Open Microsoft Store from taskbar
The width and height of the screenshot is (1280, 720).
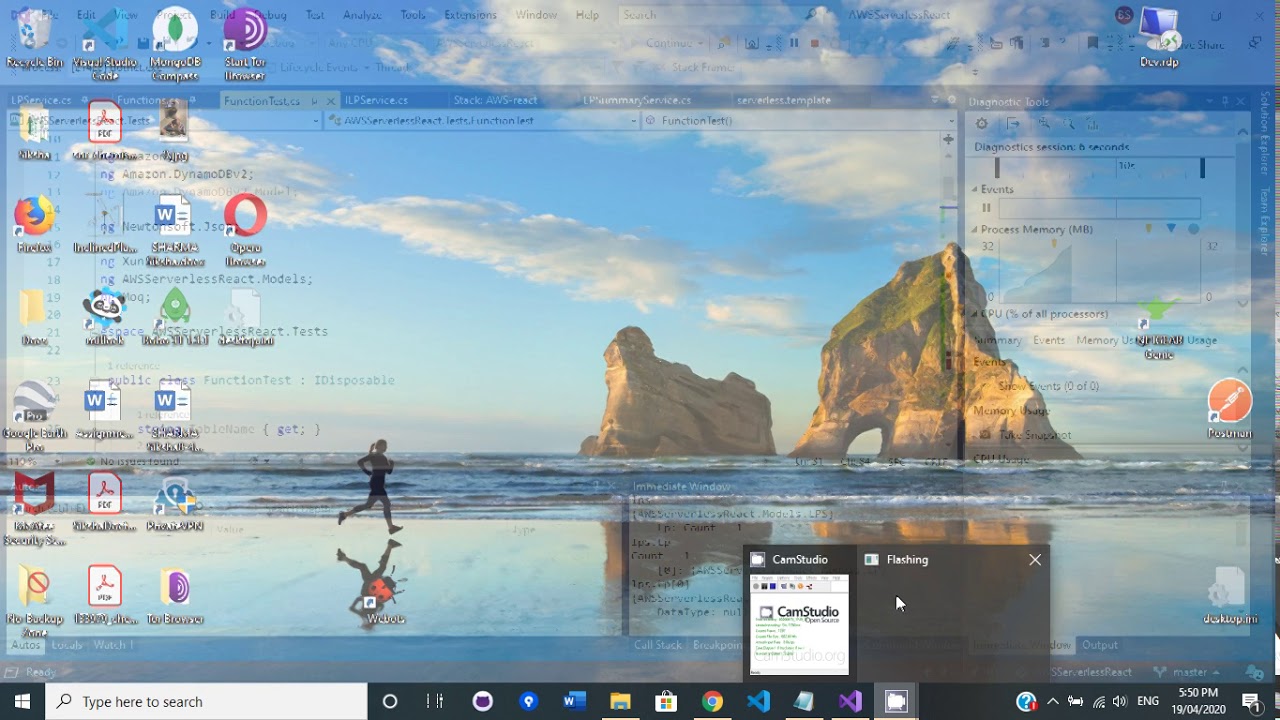(x=666, y=701)
